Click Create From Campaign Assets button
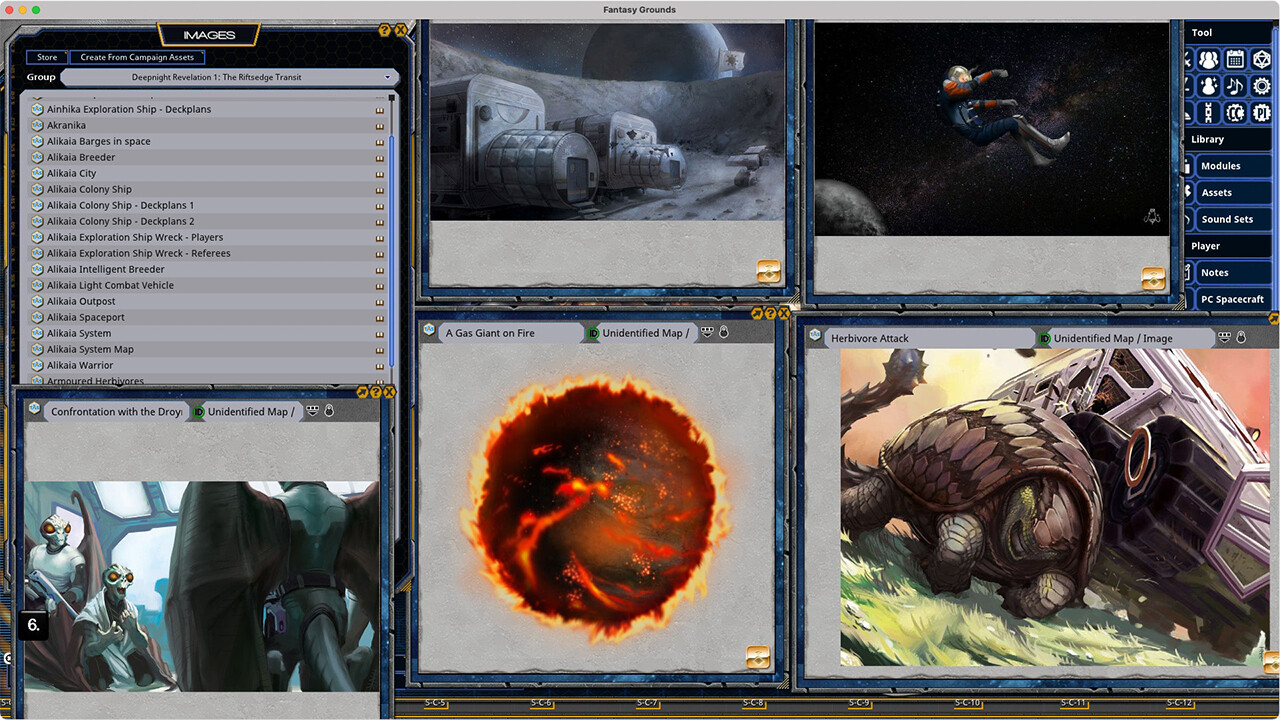This screenshot has width=1280, height=720. pyautogui.click(x=137, y=57)
